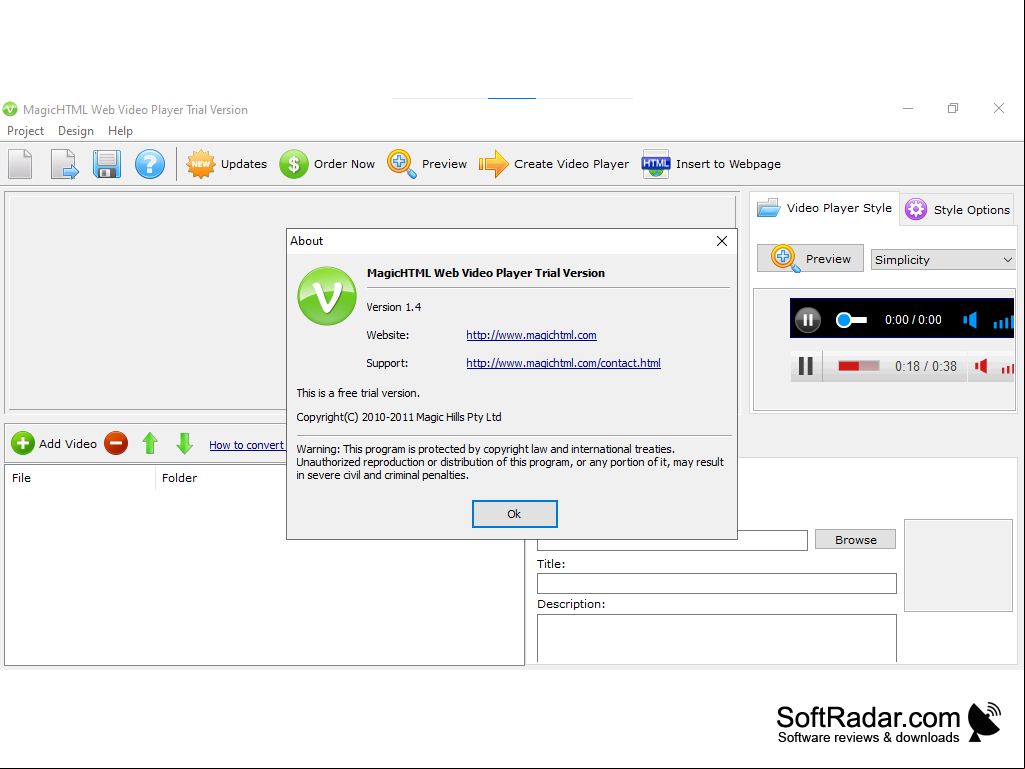Click the Version 1.4 text in About

click(x=394, y=307)
